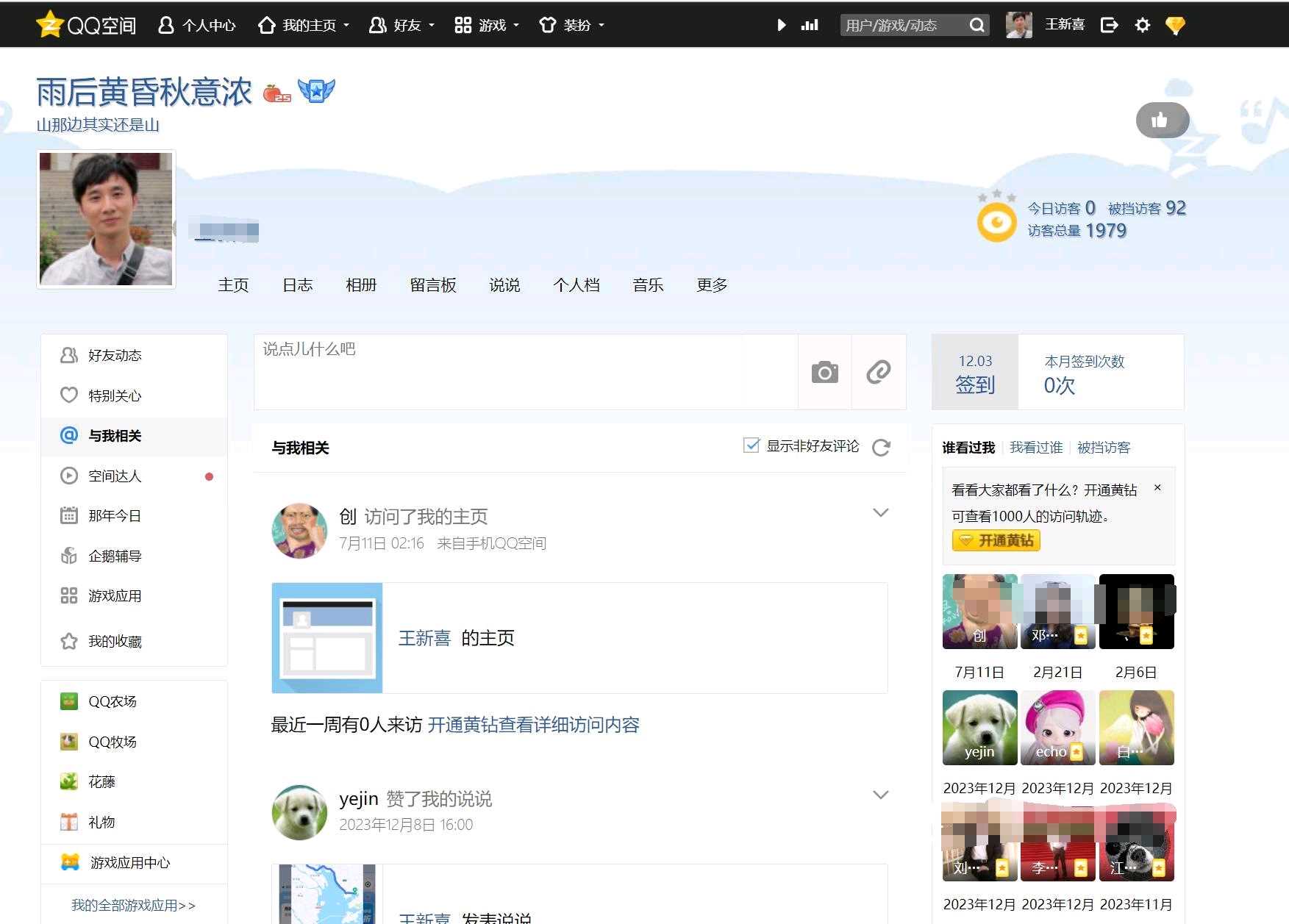Click into the 说点儿什么吧 text box
Screen dimensions: 1289x924
point(525,371)
